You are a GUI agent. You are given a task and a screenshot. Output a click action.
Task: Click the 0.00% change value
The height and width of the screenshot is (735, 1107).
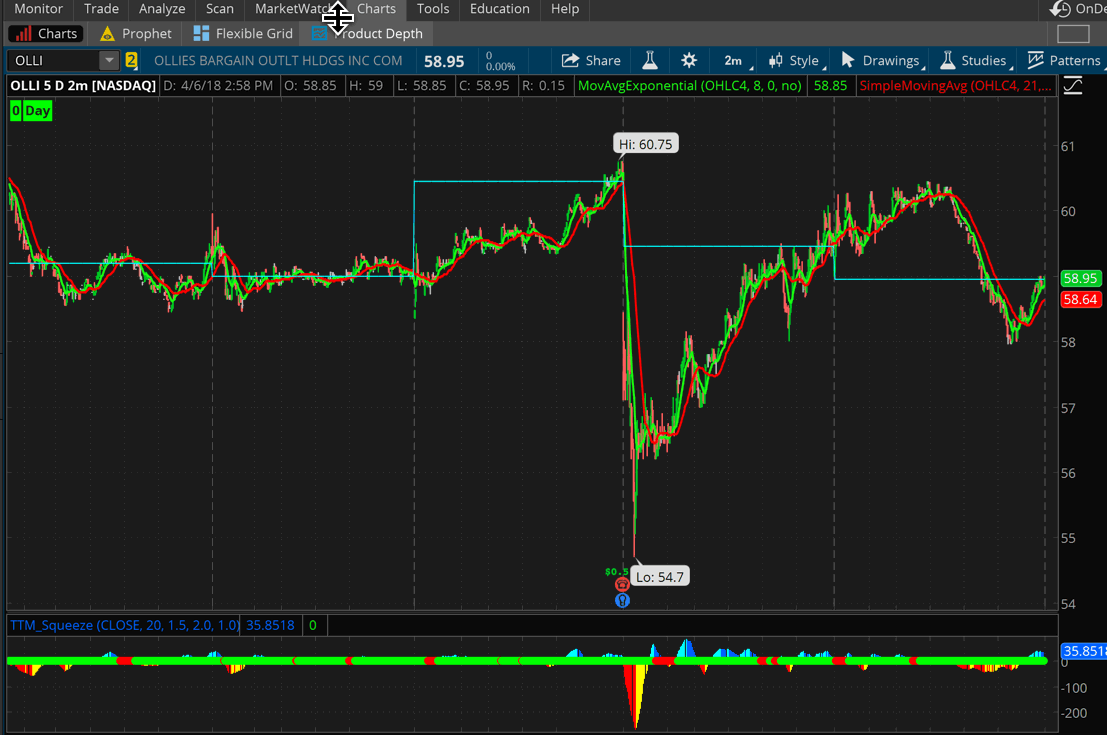(x=501, y=66)
